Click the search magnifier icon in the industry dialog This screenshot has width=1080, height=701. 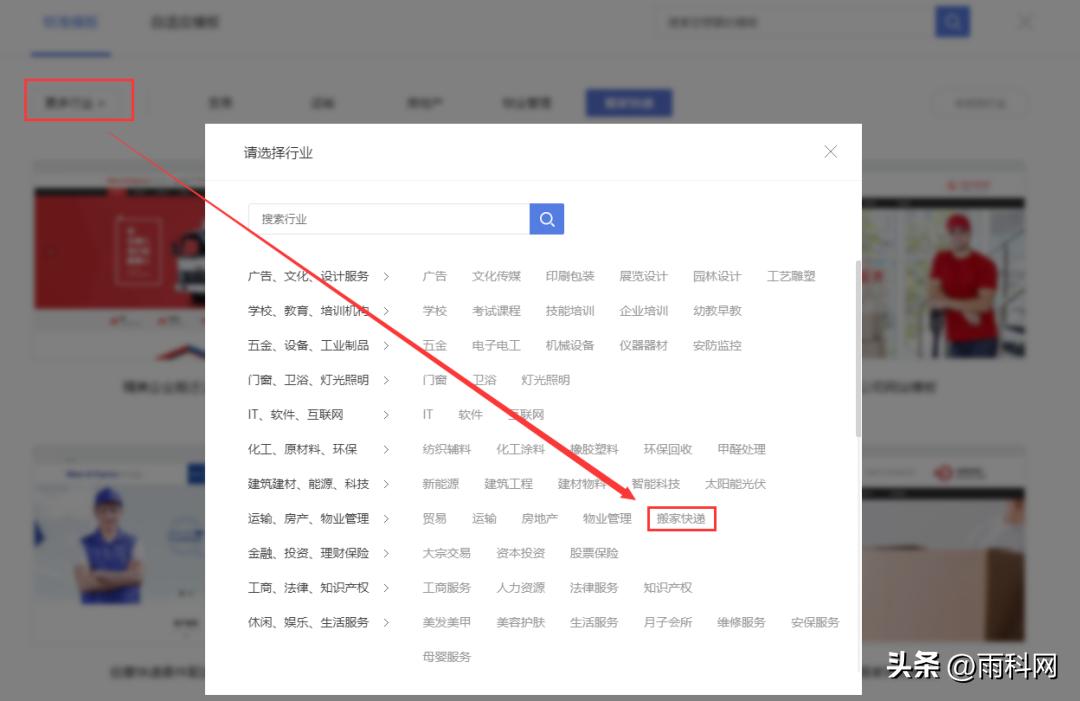pyautogui.click(x=546, y=218)
